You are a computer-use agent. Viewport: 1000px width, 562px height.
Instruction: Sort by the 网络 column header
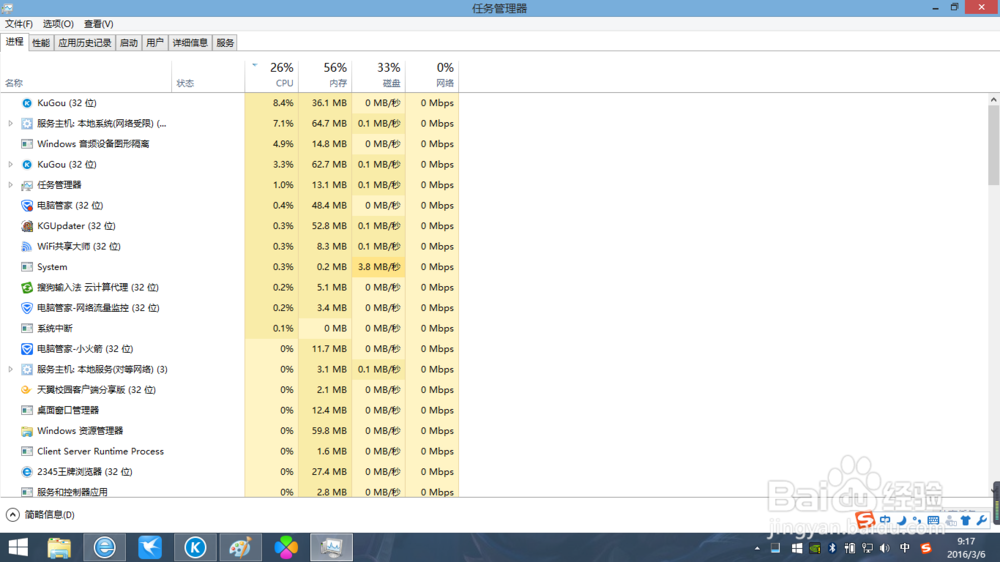[432, 75]
